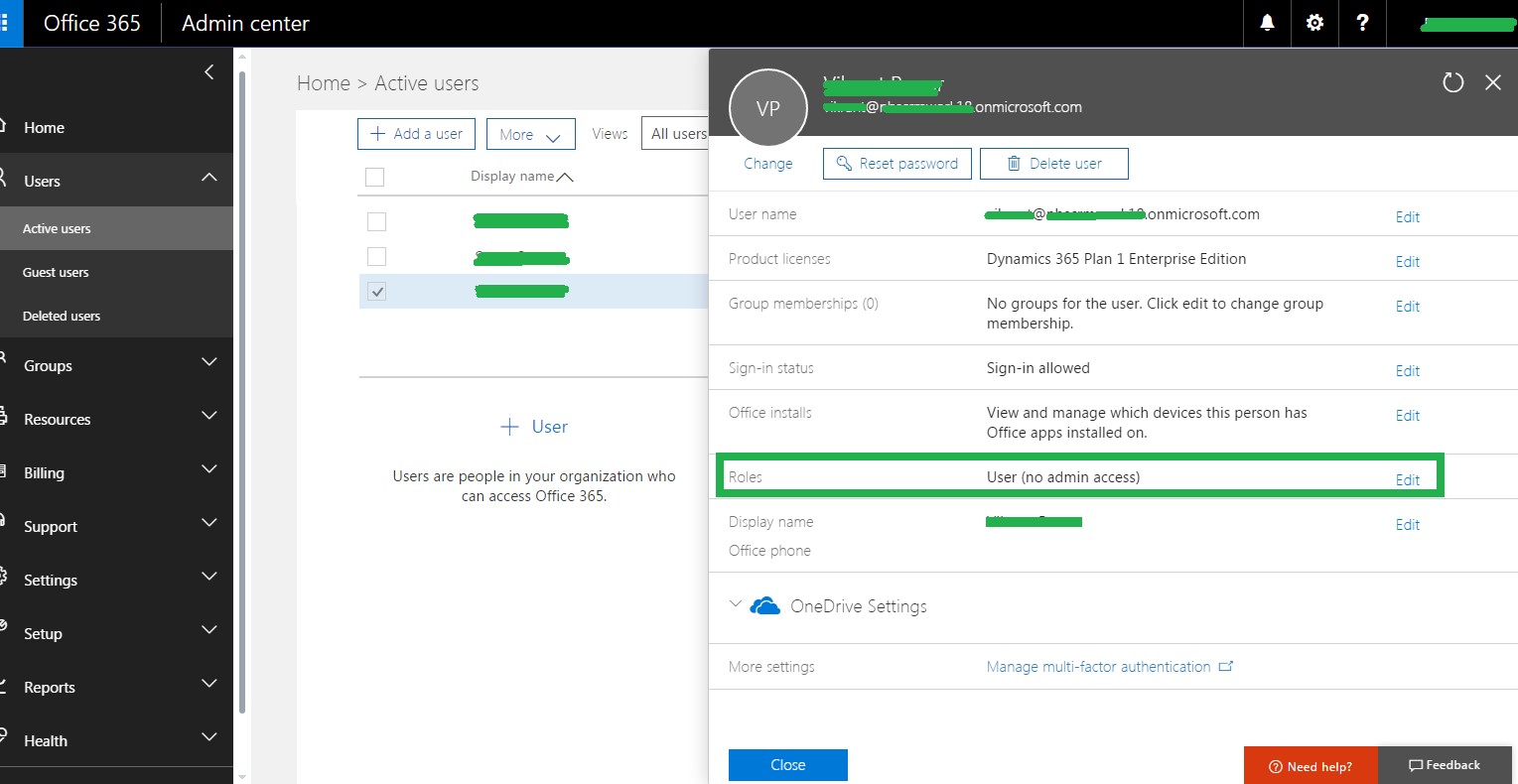Click the left navigation scrollbar
The image size is (1518, 784).
243,392
